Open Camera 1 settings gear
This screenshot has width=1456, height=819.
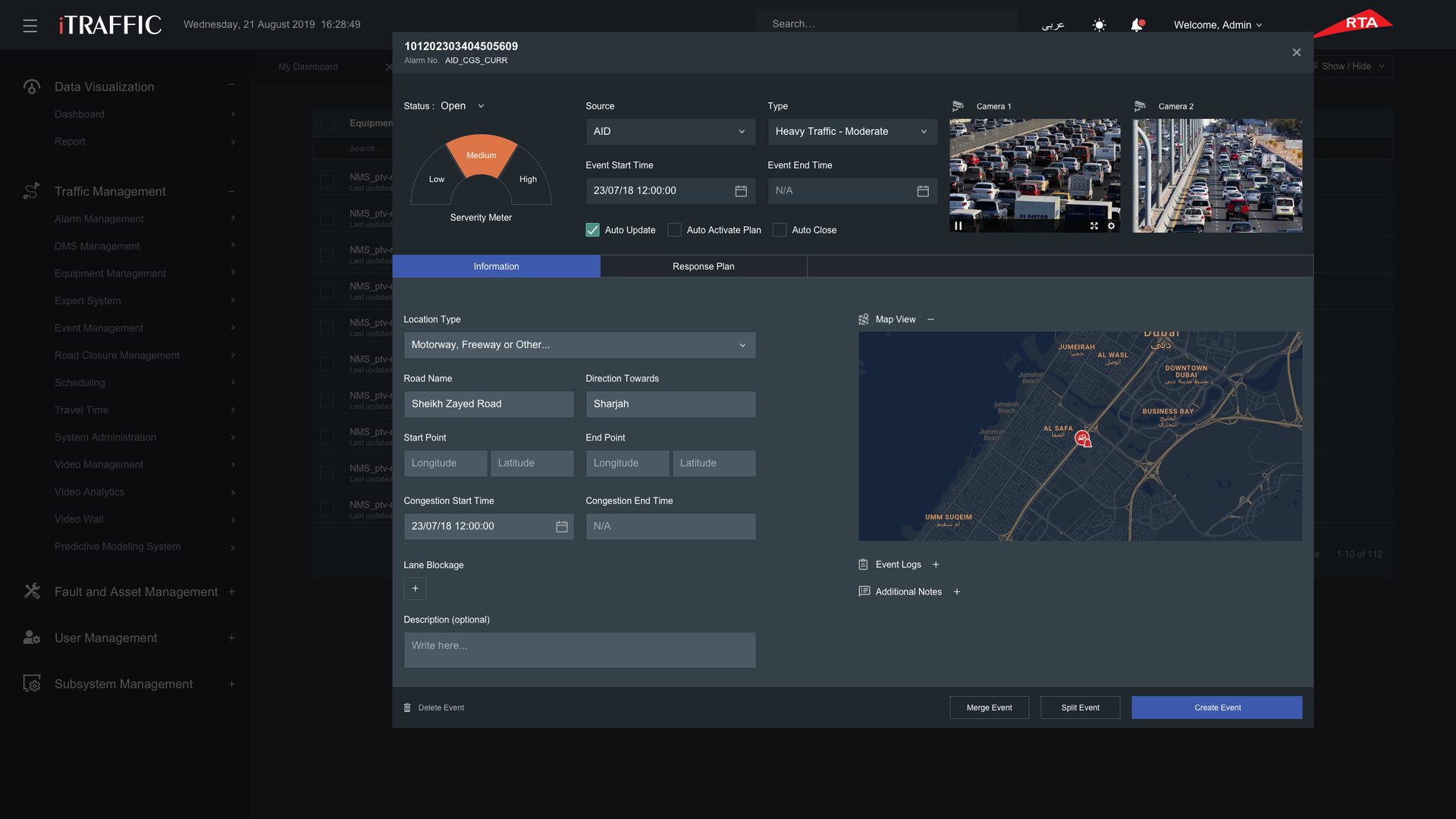(x=1111, y=226)
